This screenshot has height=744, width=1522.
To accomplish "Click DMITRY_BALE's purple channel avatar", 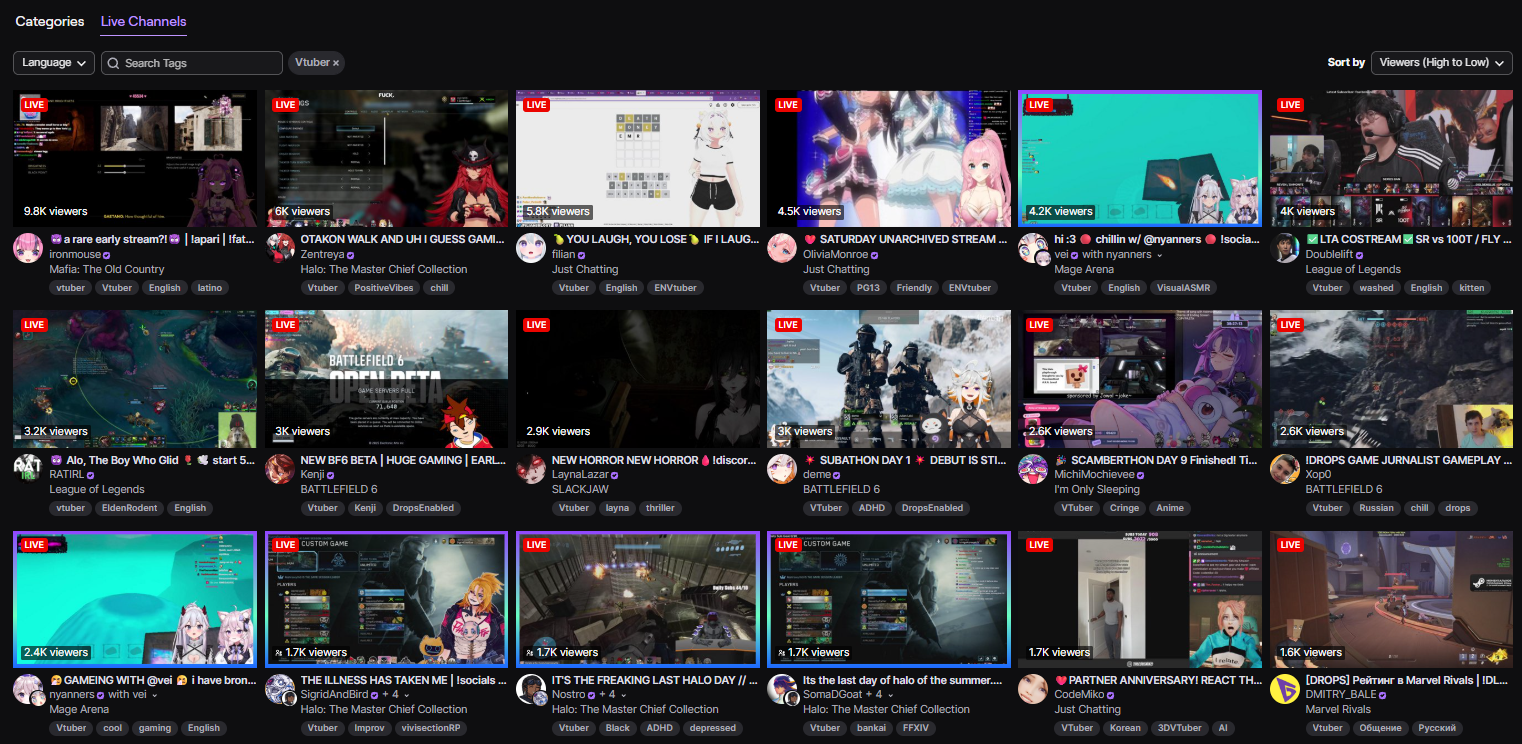I will (1285, 688).
